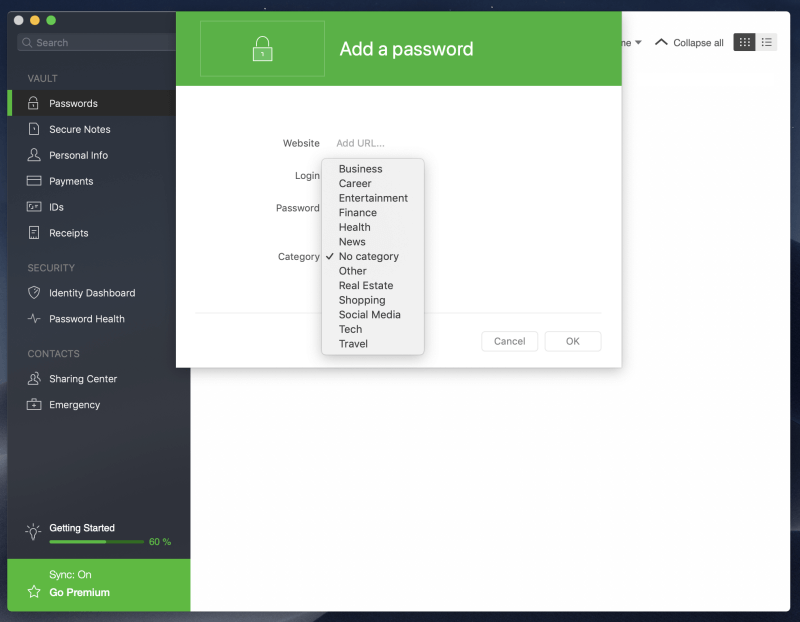Click the Collapse all chevron icon
The image size is (800, 622).
[x=661, y=42]
